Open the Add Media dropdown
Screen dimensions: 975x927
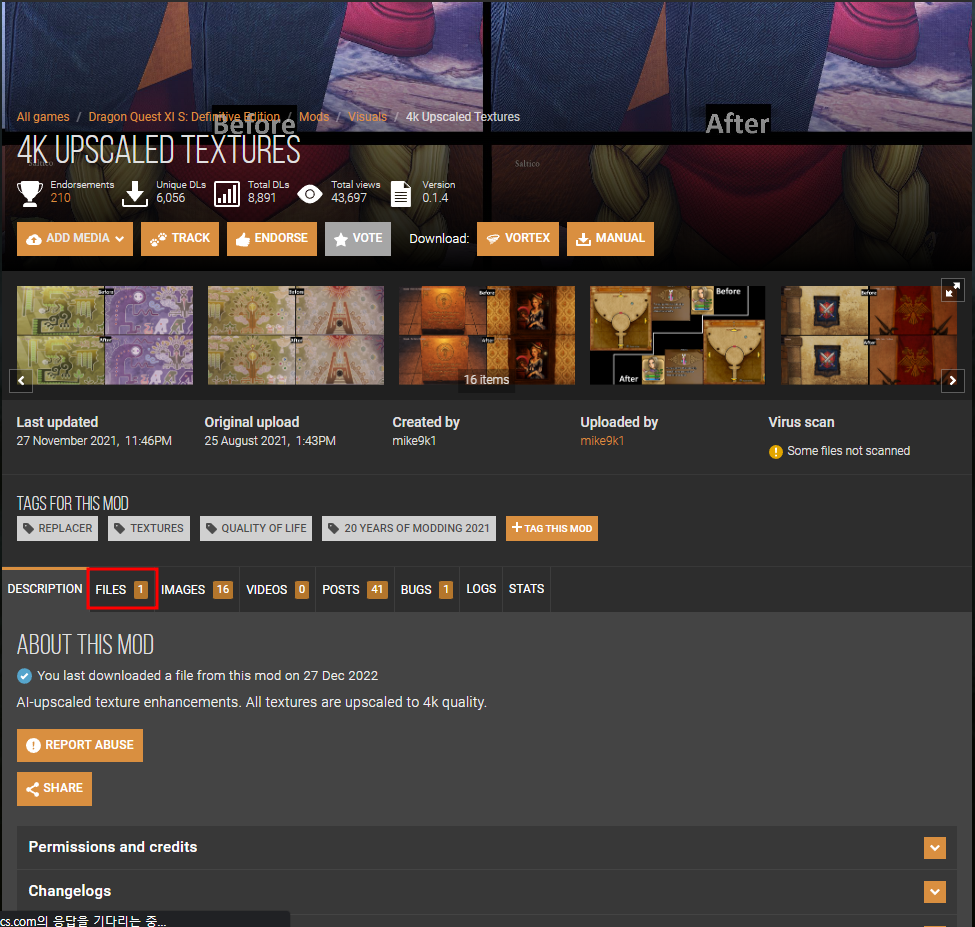pyautogui.click(x=75, y=239)
